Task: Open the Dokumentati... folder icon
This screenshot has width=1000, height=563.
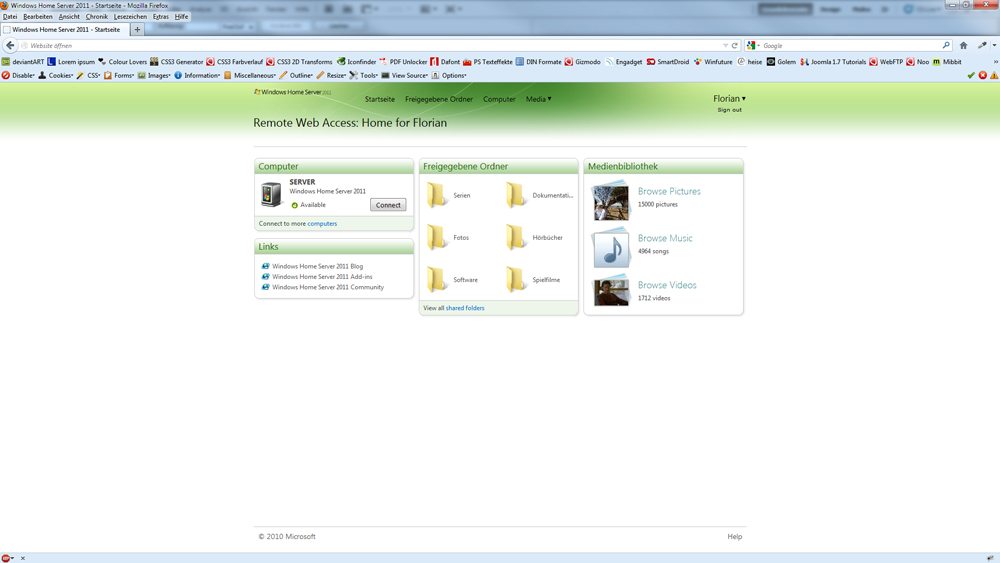Action: click(x=517, y=195)
